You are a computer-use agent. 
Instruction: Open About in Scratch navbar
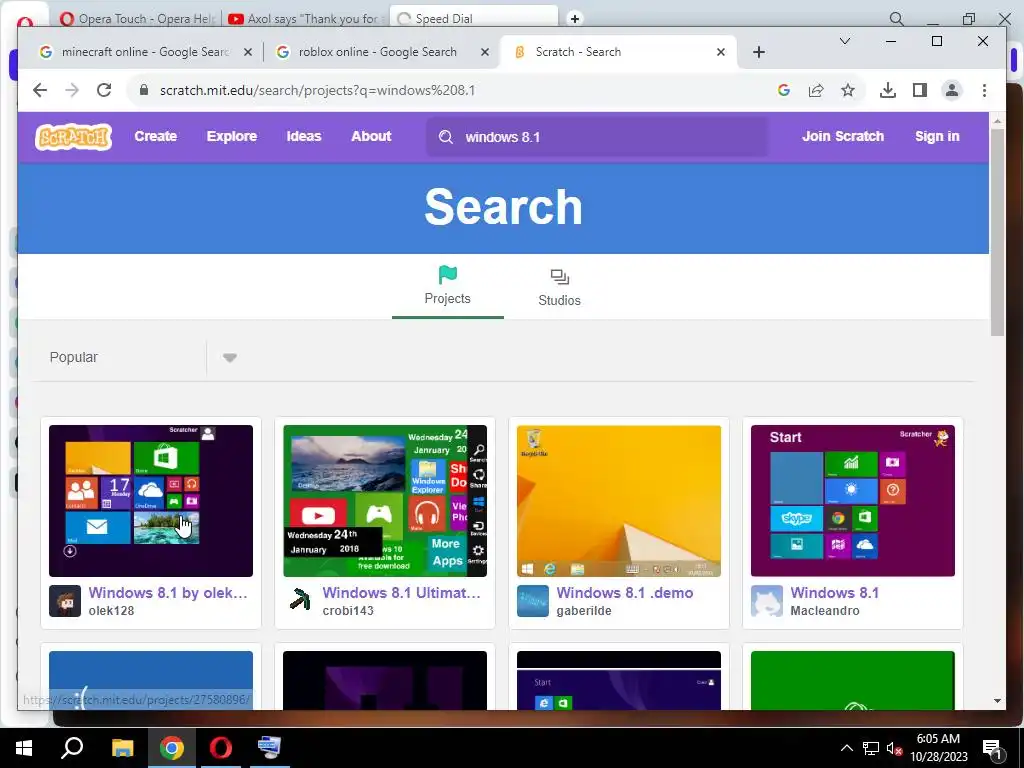371,136
